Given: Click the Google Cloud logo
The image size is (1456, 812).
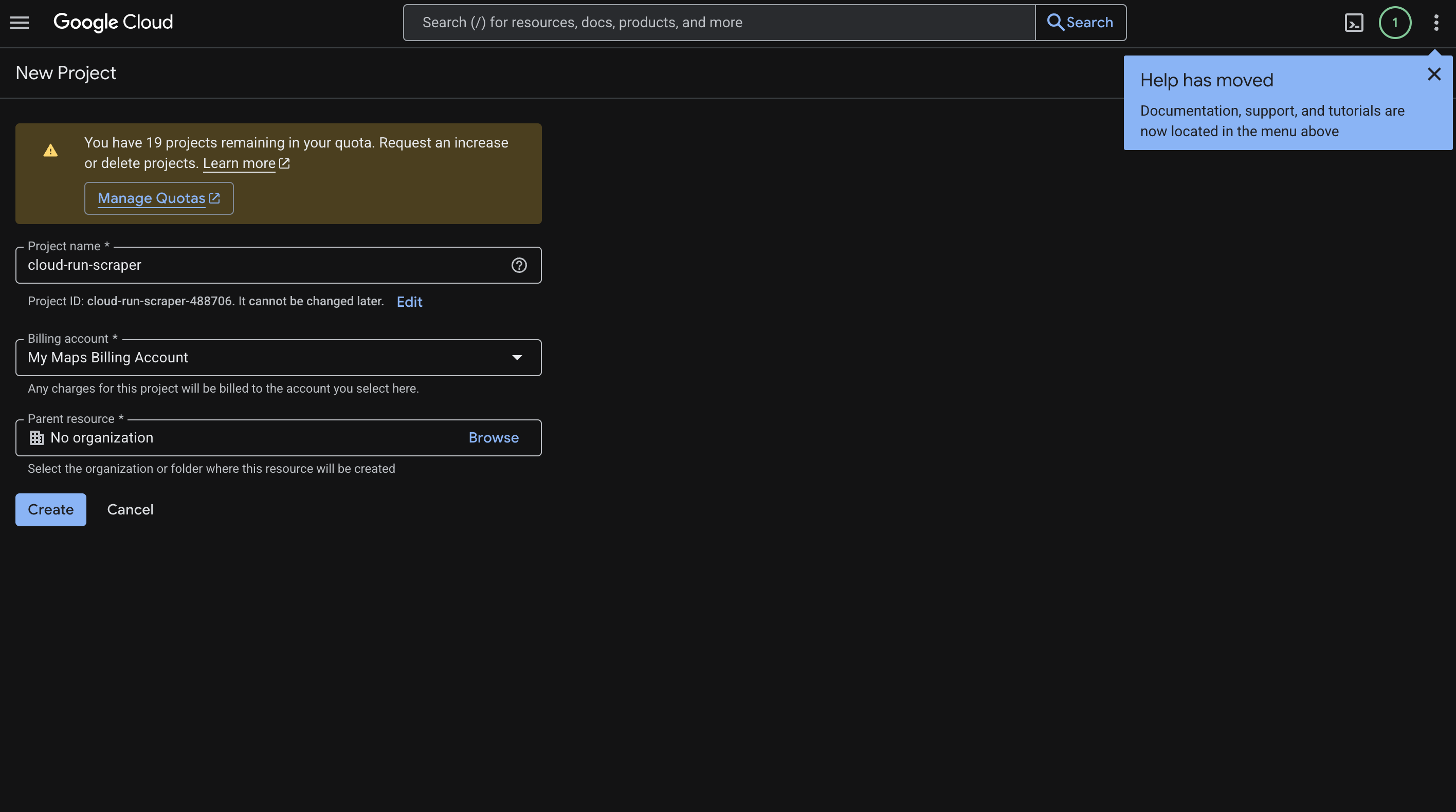Looking at the screenshot, I should 113,23.
